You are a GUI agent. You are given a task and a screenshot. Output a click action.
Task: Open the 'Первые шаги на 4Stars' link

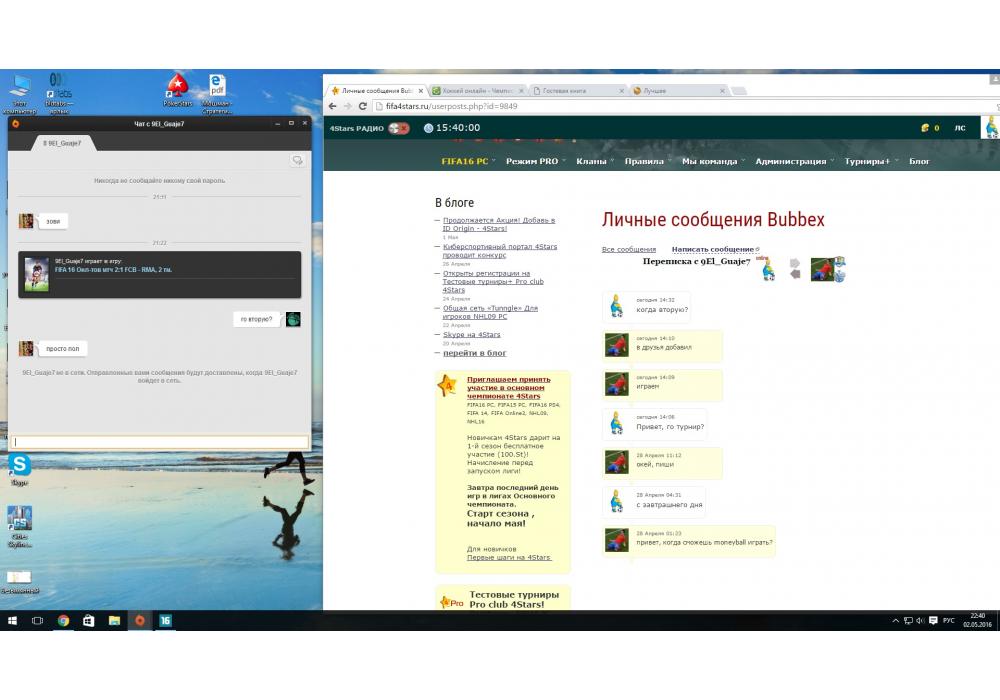(508, 557)
